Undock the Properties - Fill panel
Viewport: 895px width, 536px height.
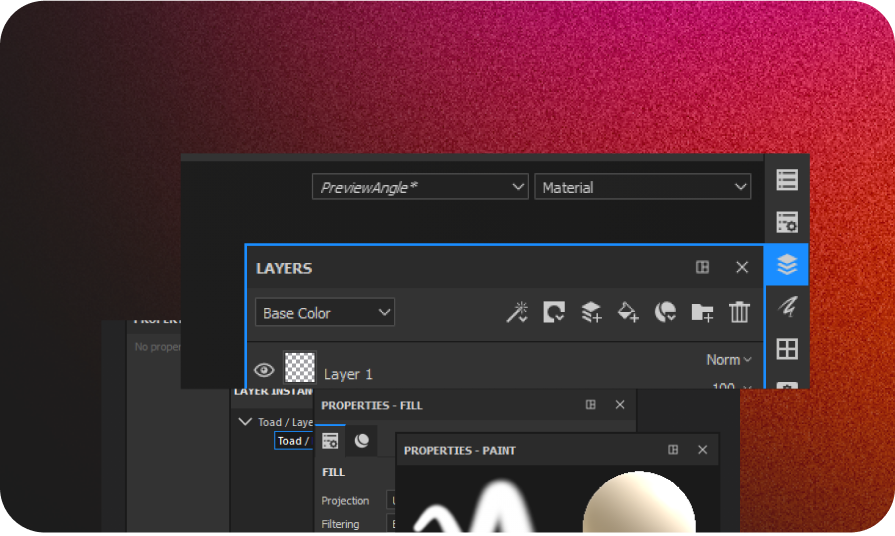coord(591,405)
